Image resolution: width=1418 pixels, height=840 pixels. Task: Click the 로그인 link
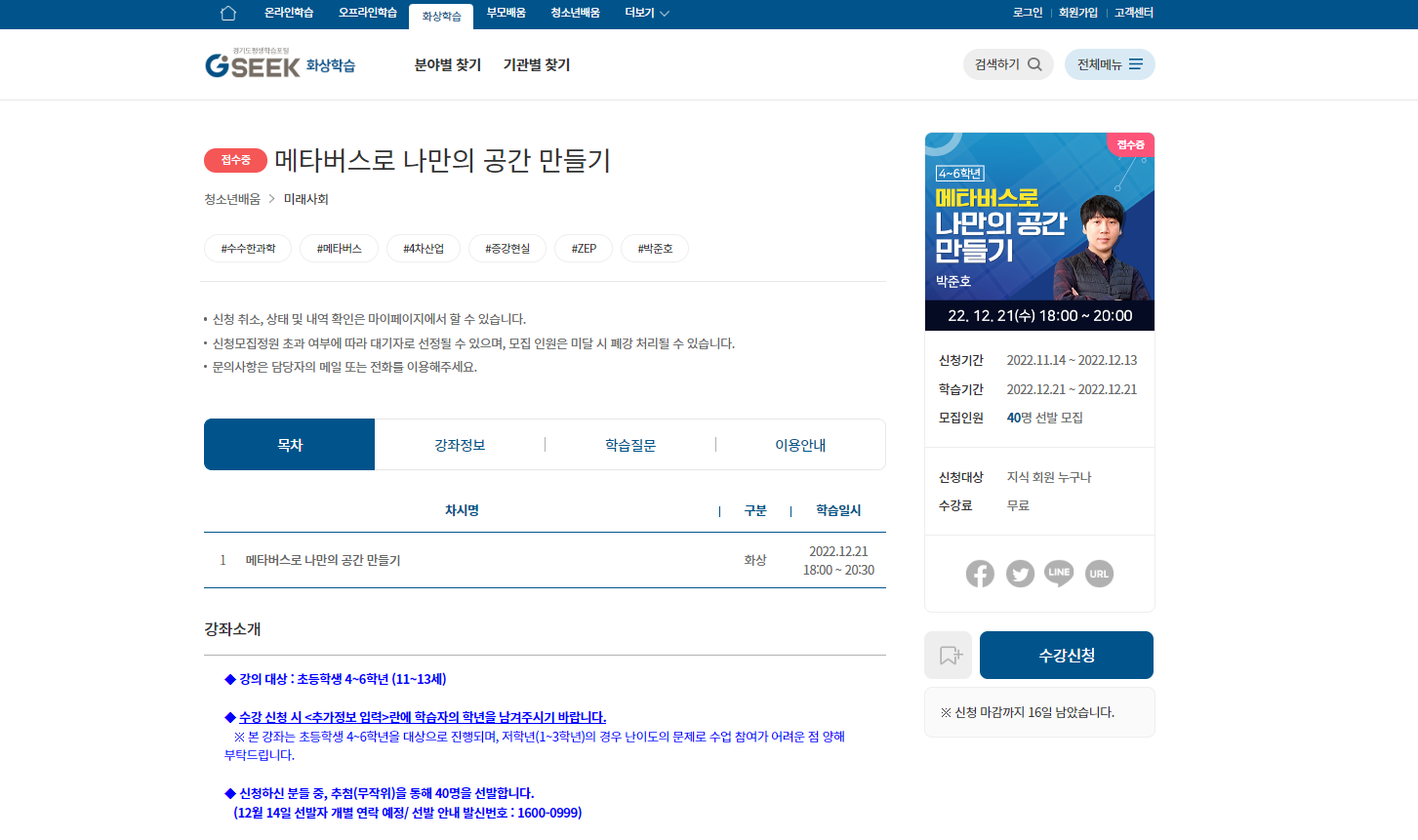tap(1028, 13)
